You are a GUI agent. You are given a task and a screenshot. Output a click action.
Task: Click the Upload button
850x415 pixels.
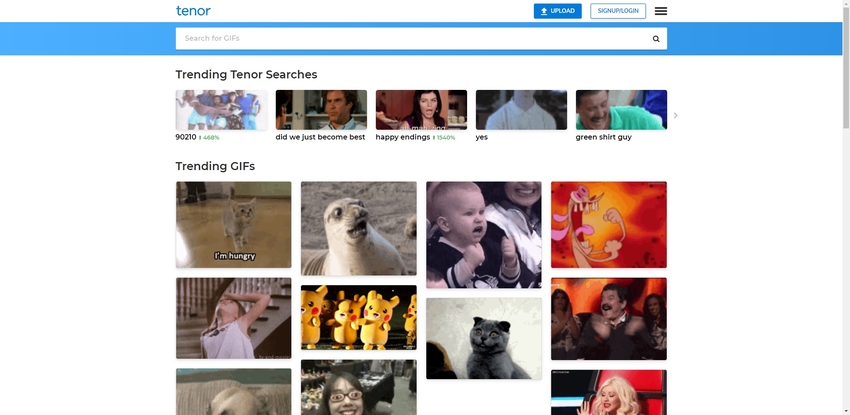pos(557,11)
